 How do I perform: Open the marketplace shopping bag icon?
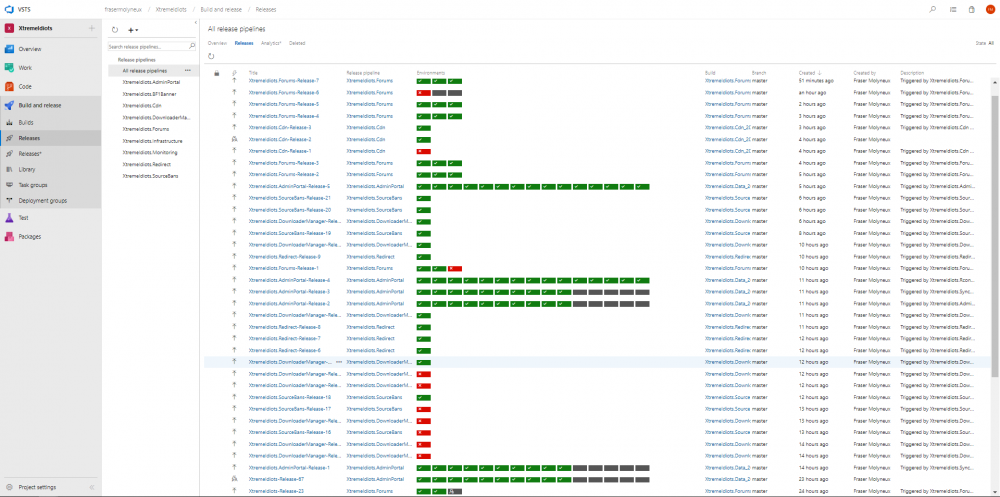tap(971, 9)
